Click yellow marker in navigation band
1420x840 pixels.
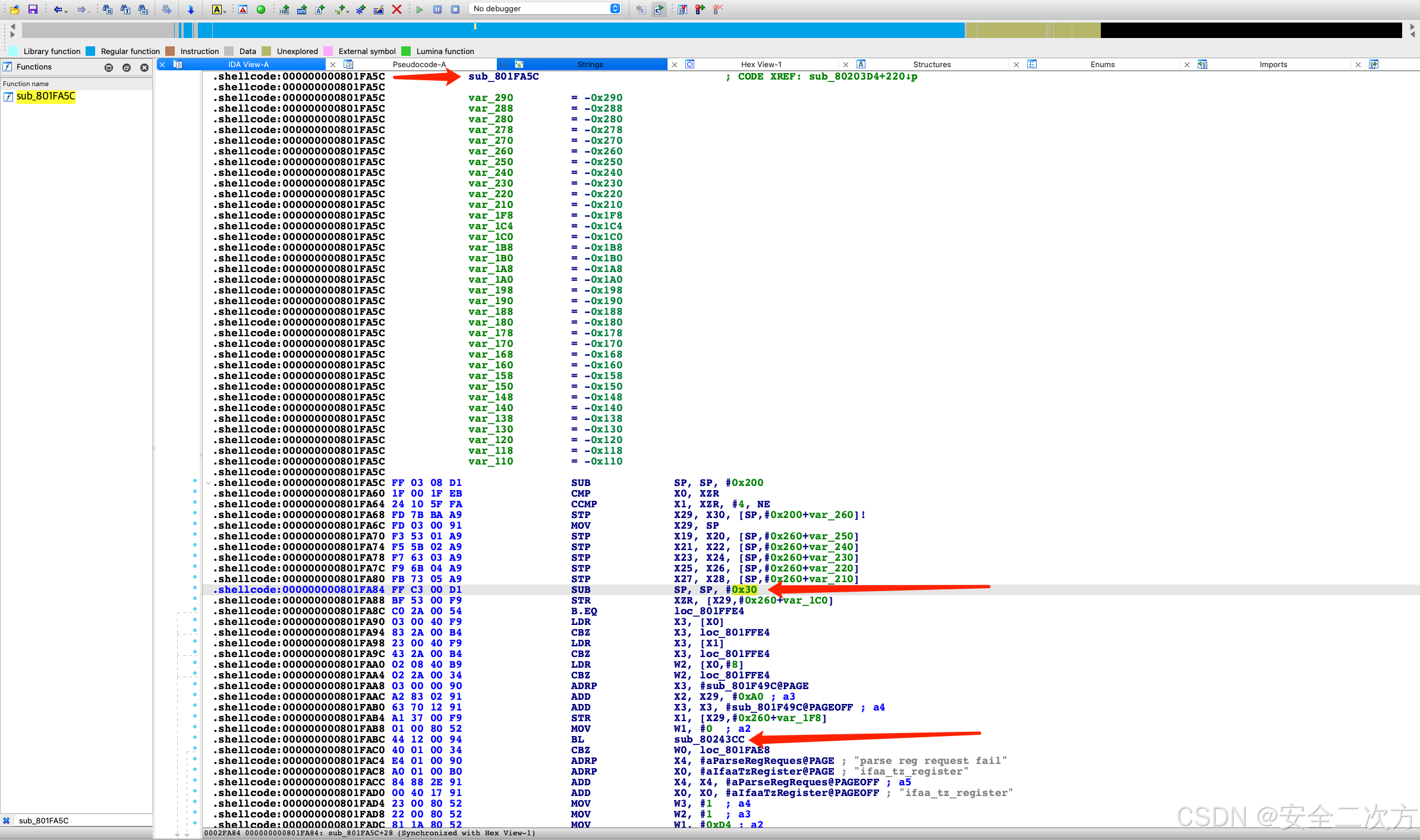pyautogui.click(x=475, y=26)
